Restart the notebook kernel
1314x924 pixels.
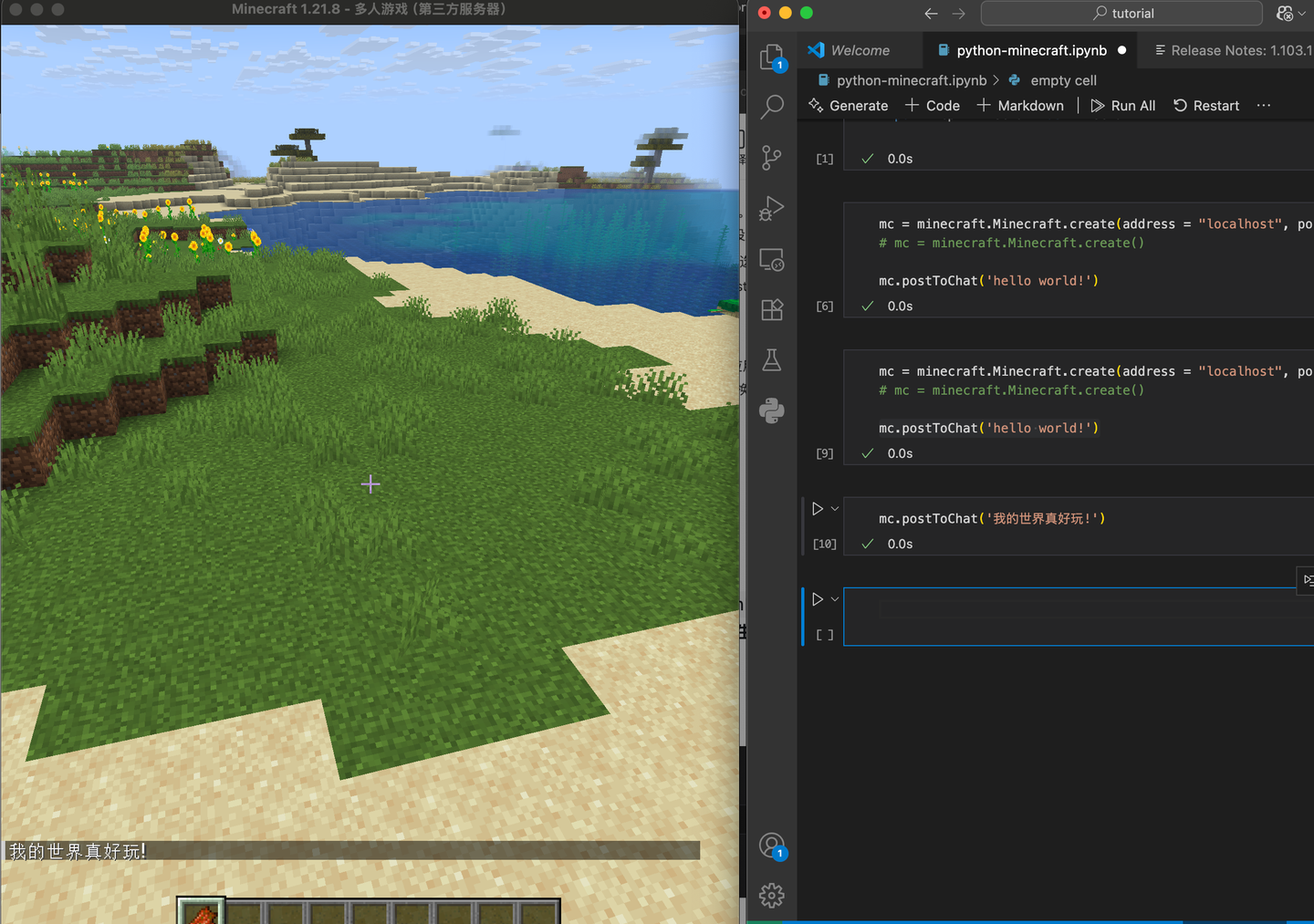click(1205, 105)
